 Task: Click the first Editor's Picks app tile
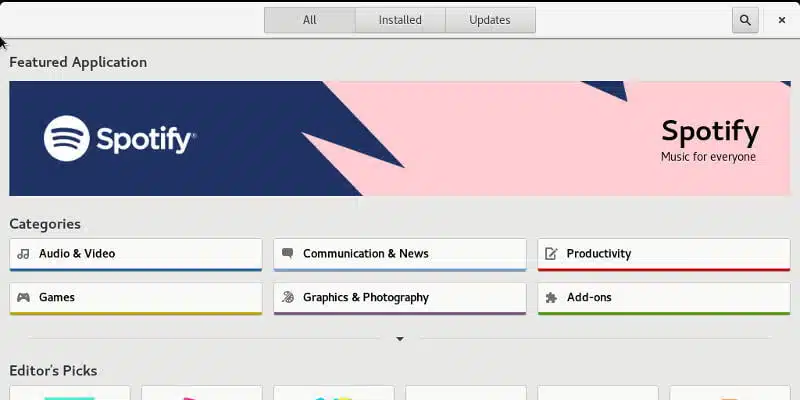point(70,393)
